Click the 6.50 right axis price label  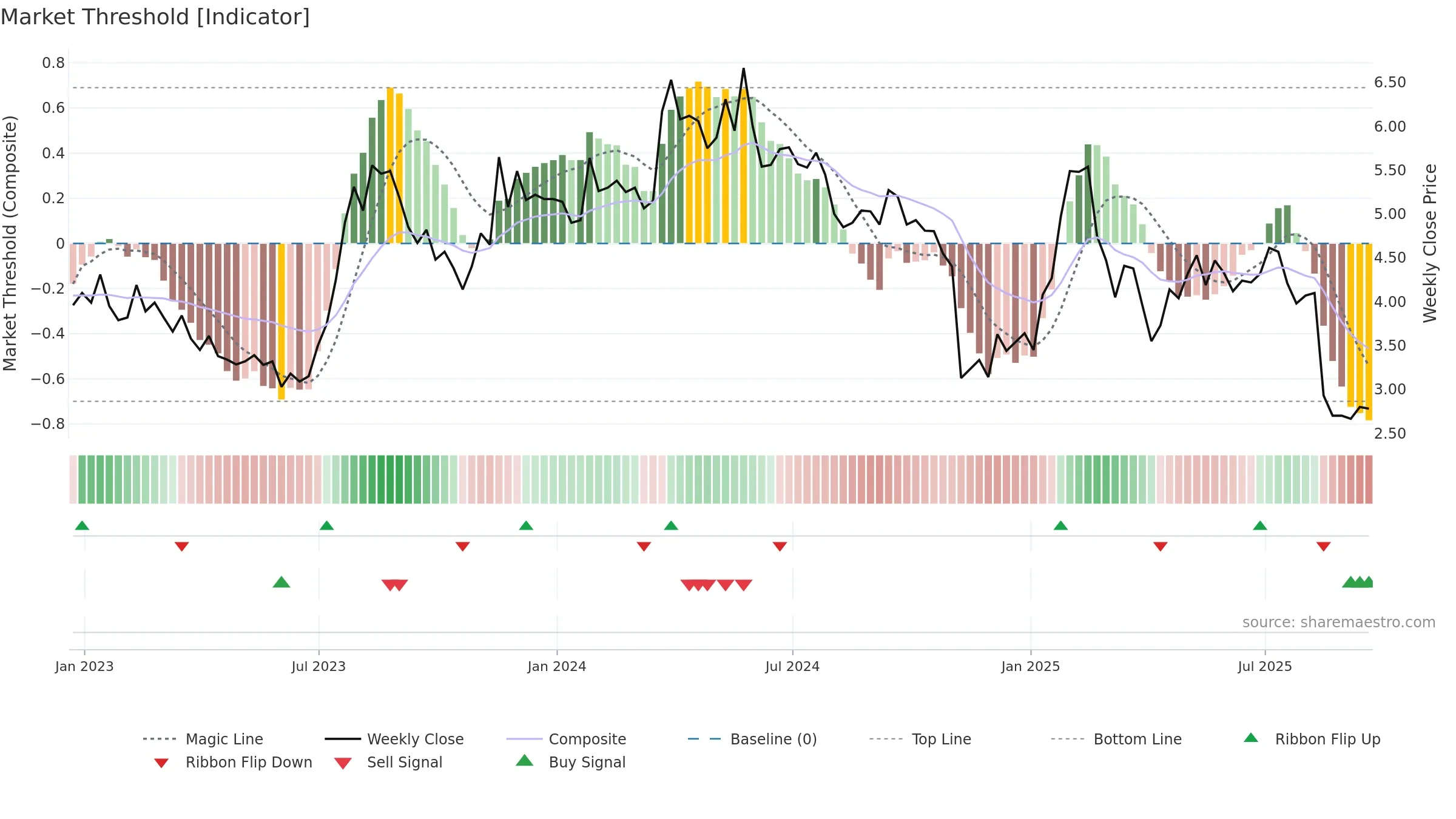[x=1390, y=83]
